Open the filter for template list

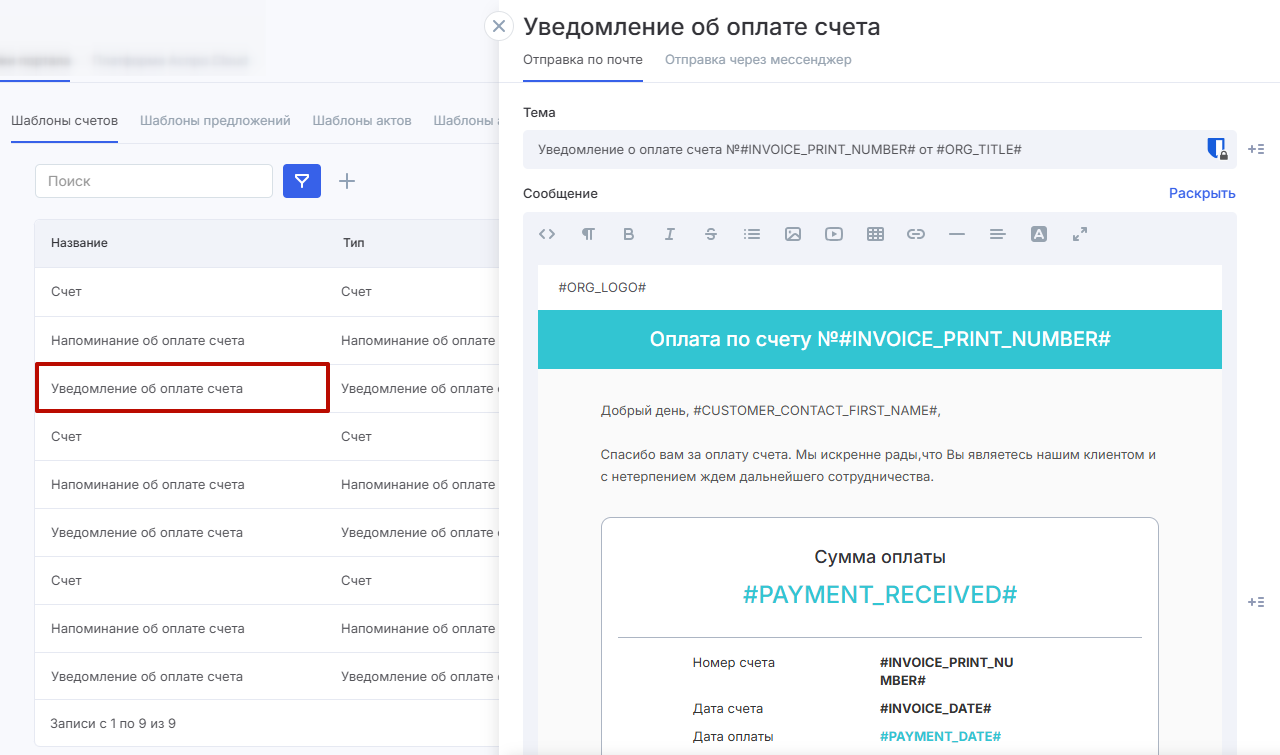(x=302, y=181)
